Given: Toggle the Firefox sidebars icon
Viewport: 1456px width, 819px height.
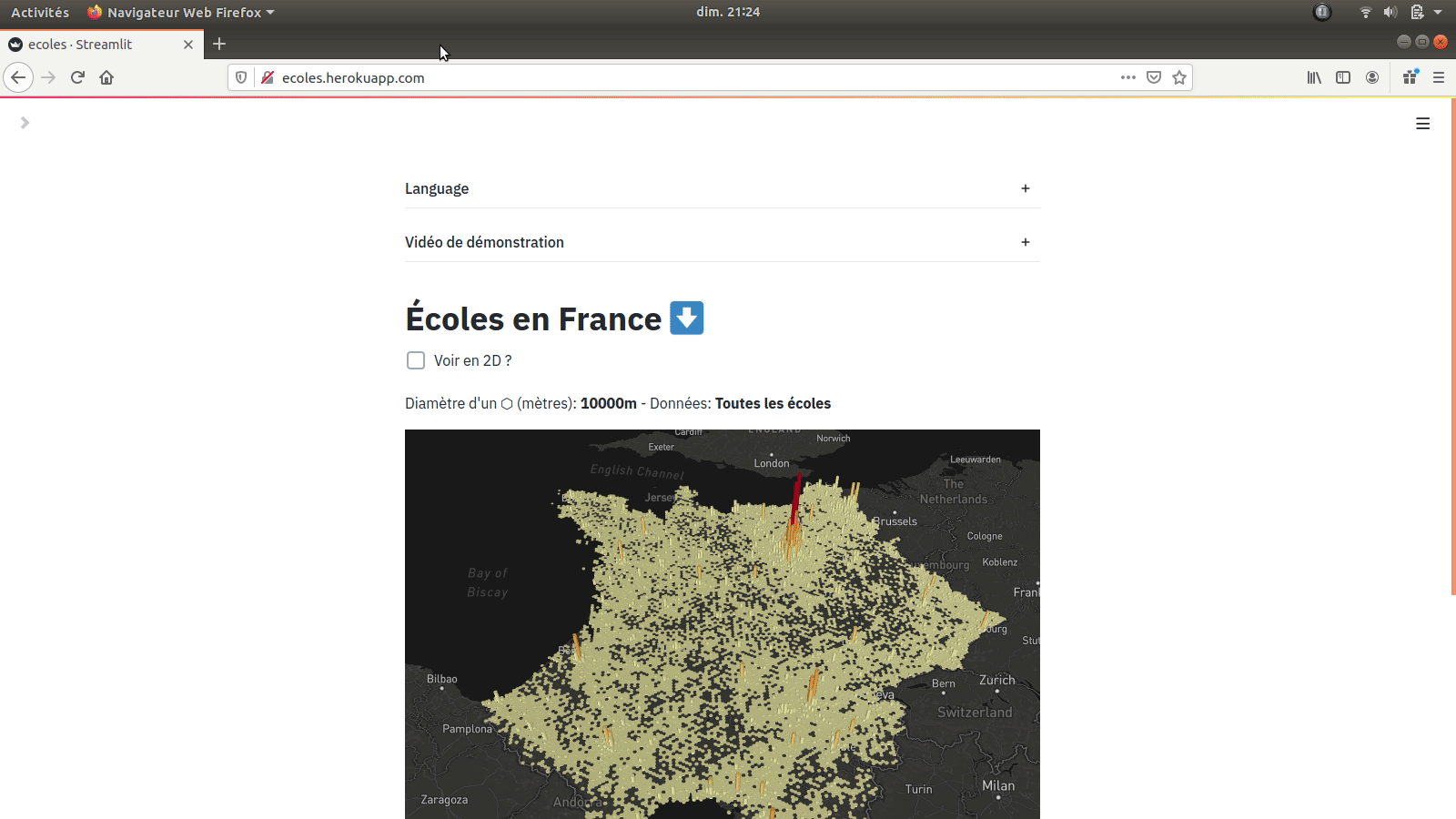Looking at the screenshot, I should coord(1343,77).
